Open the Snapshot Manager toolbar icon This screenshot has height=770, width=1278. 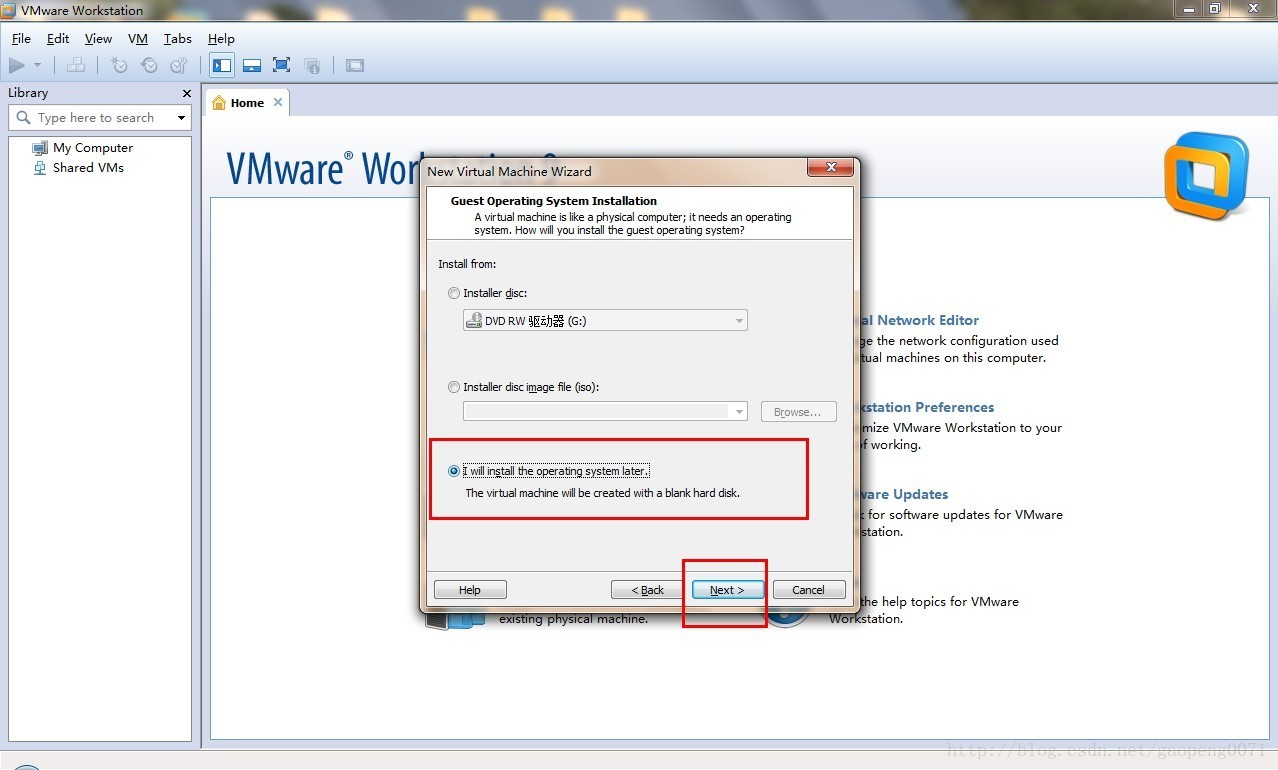[x=179, y=66]
